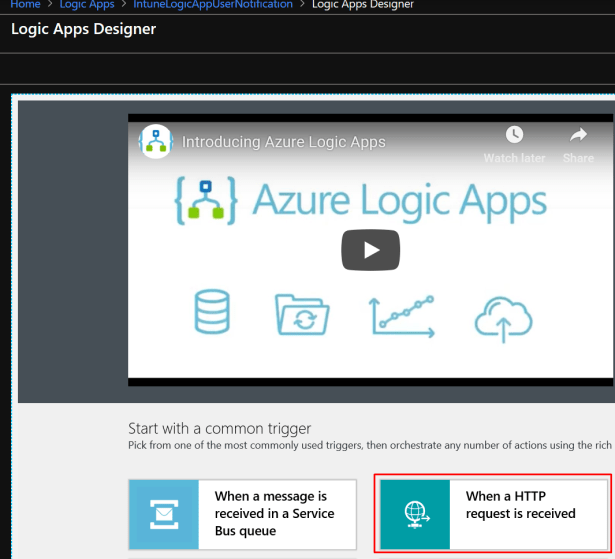Viewport: 615px width, 559px height.
Task: Go to Home in the breadcrumb
Action: [x=25, y=5]
